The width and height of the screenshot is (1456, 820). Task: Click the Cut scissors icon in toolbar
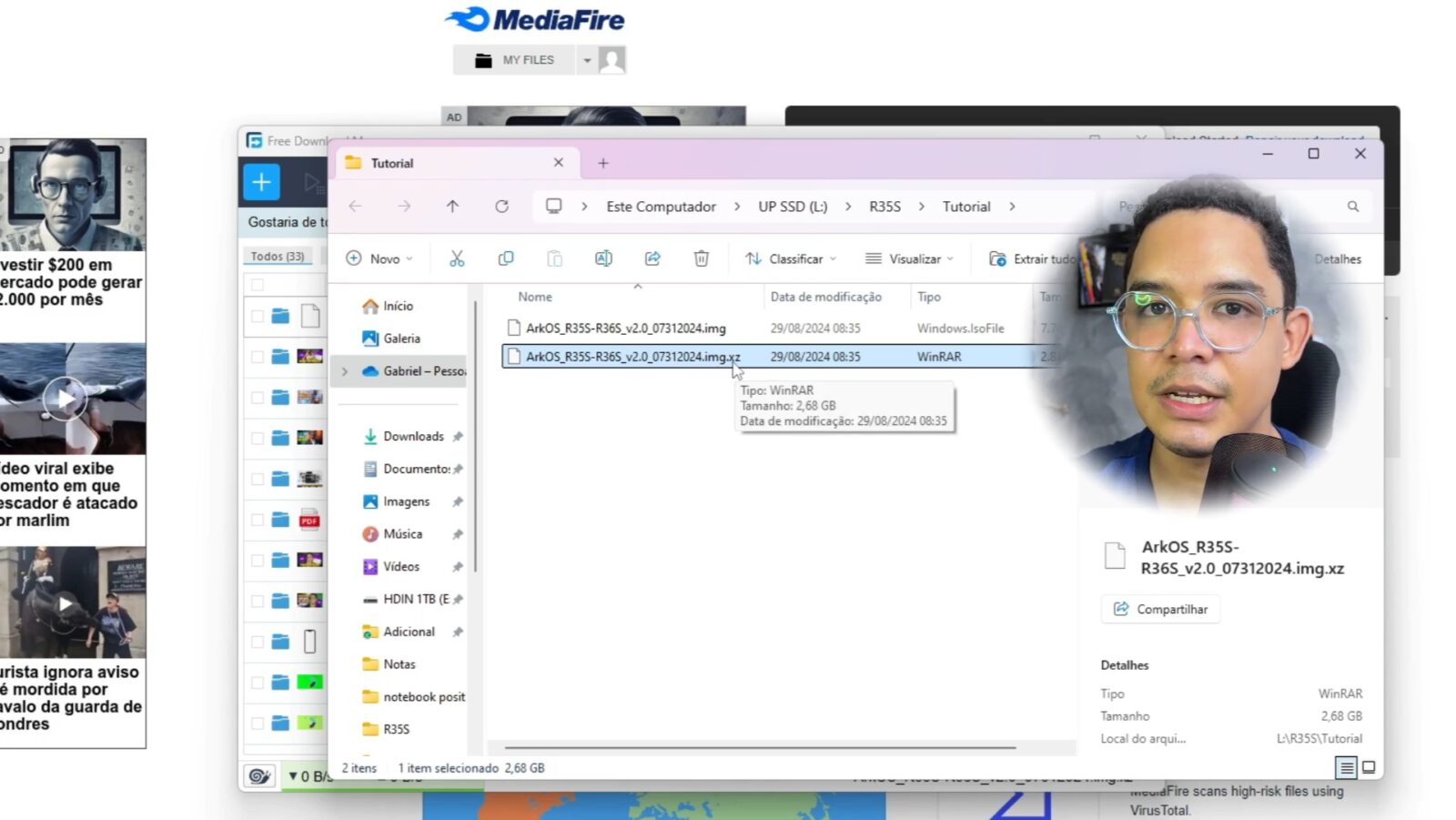pos(457,258)
